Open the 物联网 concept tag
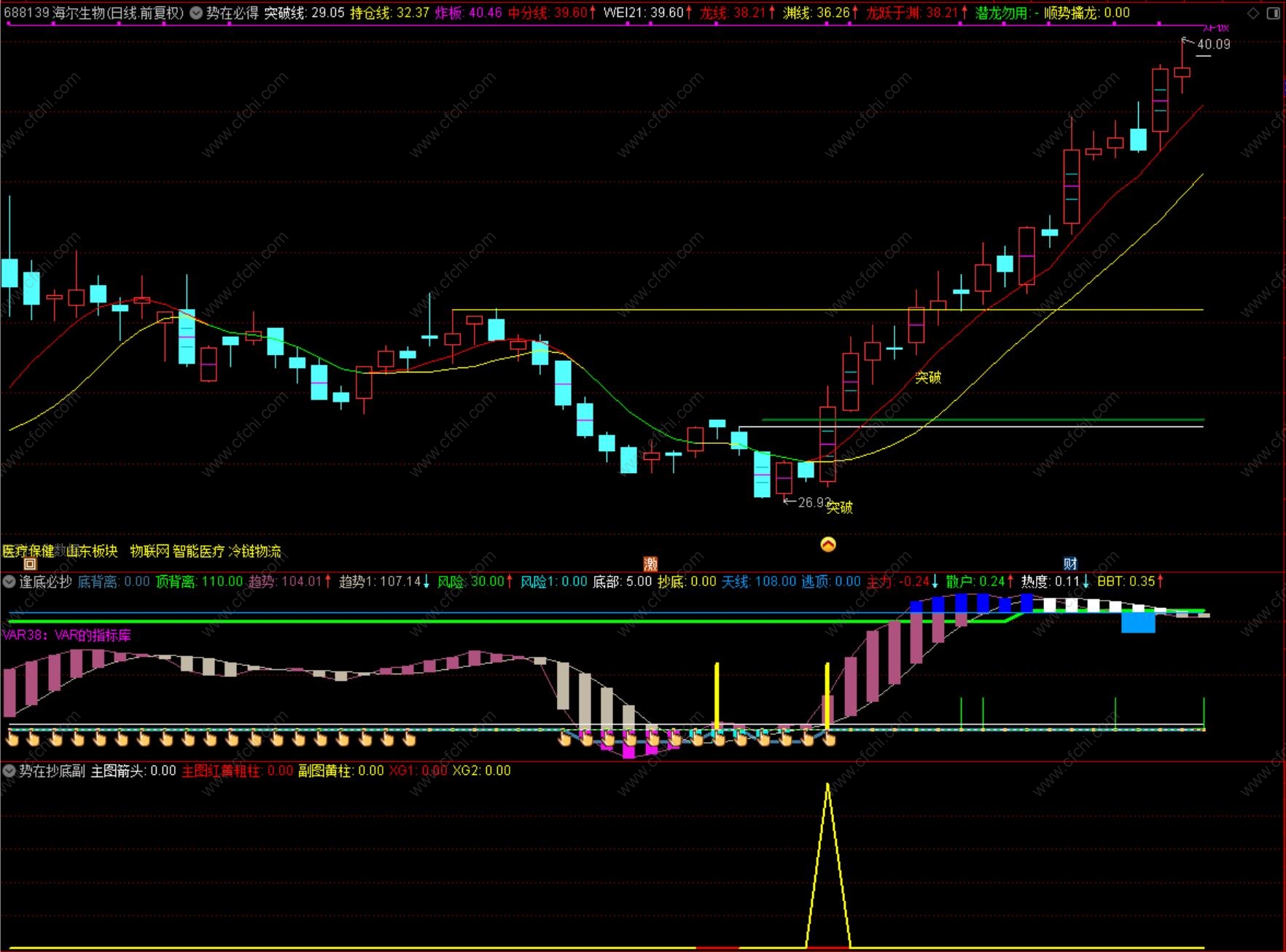 coord(149,551)
